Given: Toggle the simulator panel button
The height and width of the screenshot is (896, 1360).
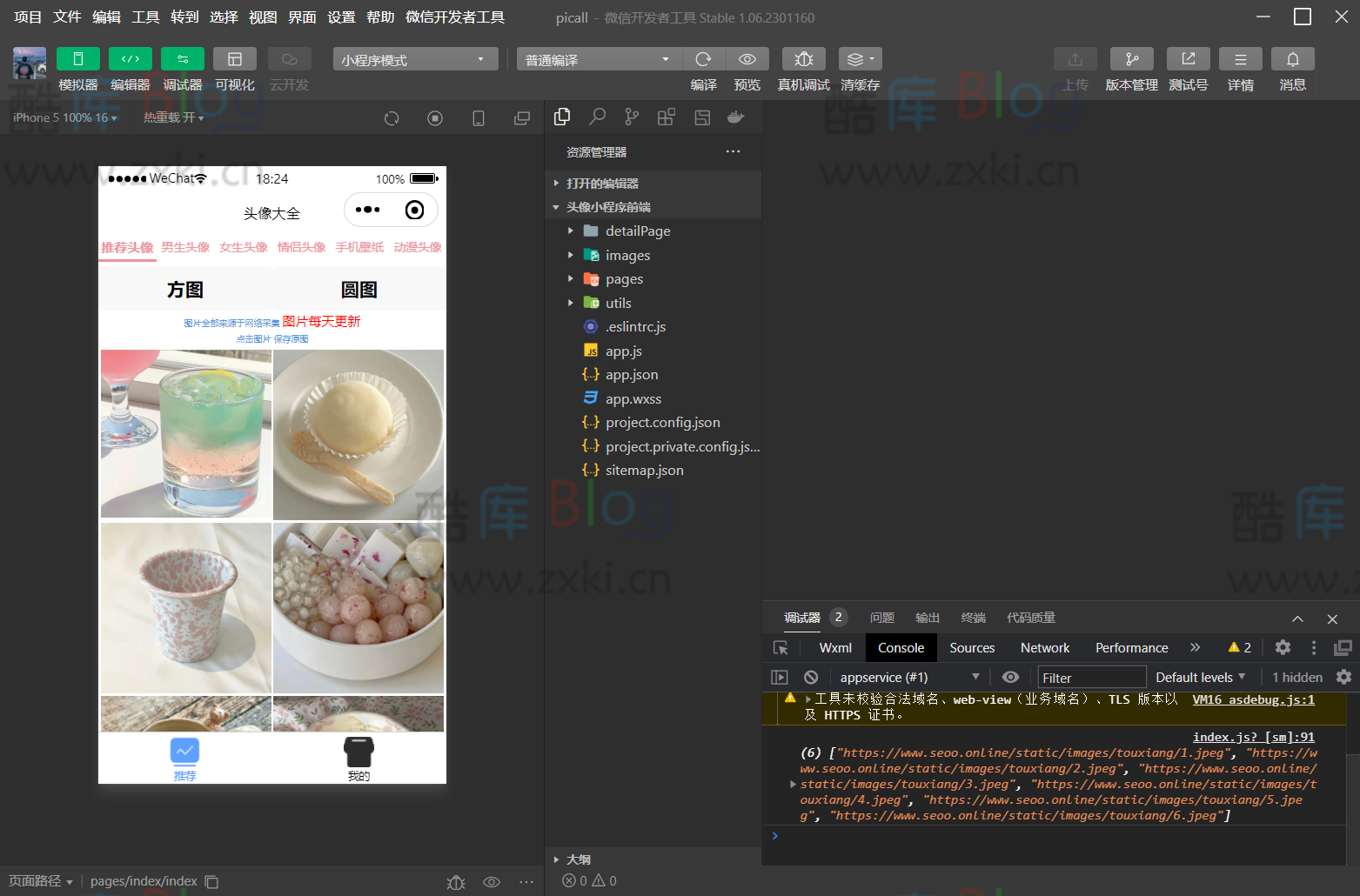Looking at the screenshot, I should 78,59.
